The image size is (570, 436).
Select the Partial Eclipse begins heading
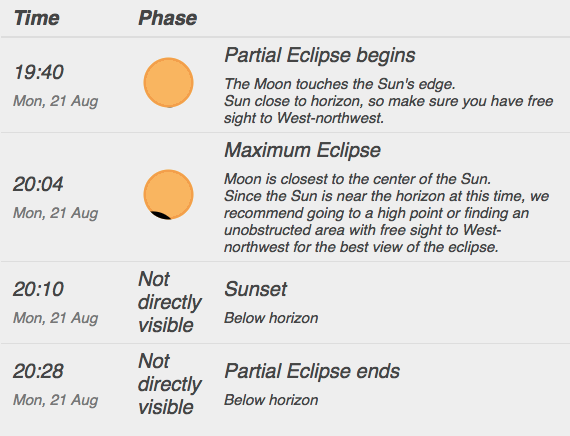coord(320,56)
